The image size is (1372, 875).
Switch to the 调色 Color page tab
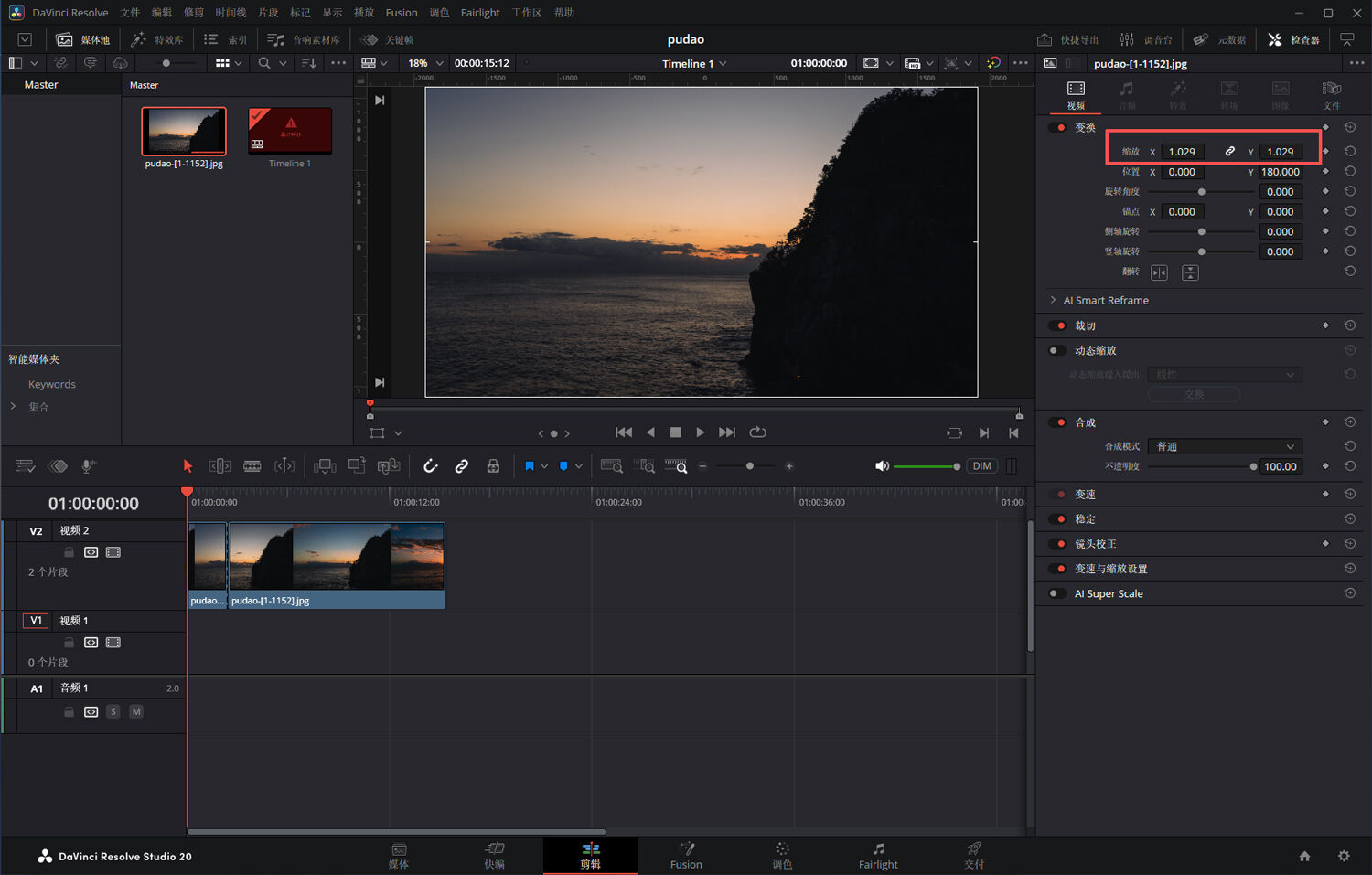tap(782, 855)
